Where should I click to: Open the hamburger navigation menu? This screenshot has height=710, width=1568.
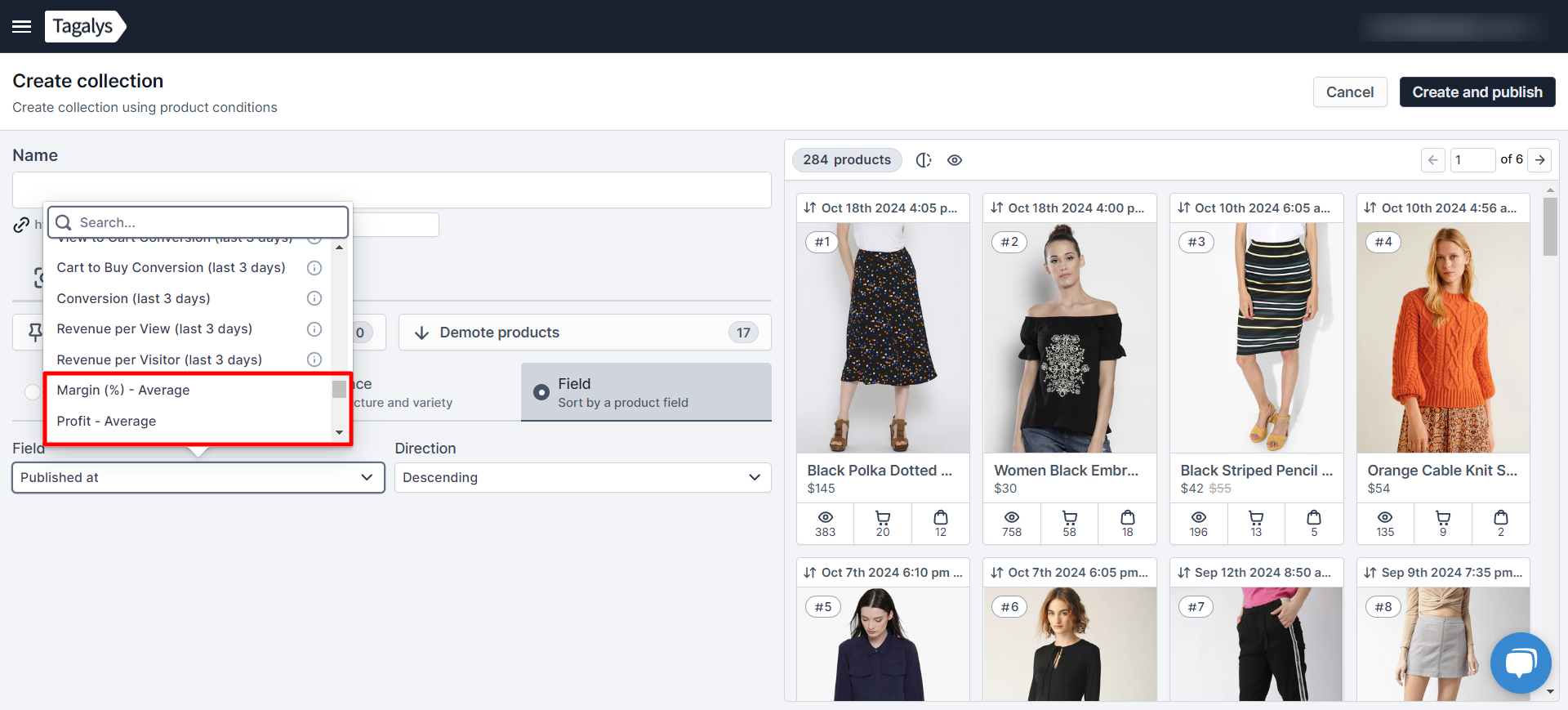coord(22,26)
